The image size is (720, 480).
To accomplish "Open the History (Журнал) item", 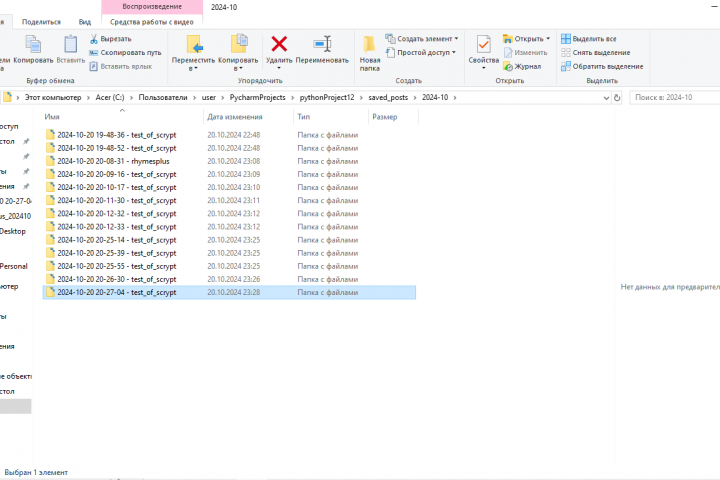I will 522,67.
